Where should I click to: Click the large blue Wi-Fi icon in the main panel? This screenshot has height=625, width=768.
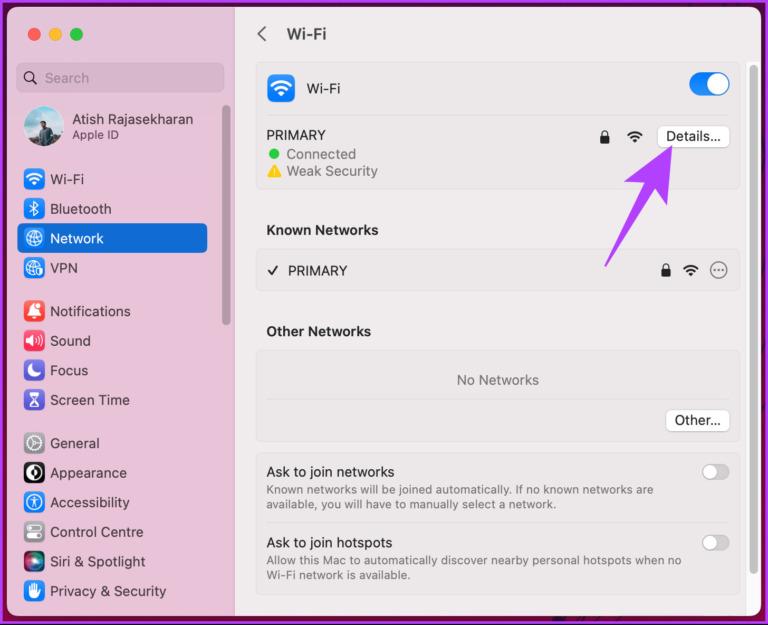pos(281,88)
